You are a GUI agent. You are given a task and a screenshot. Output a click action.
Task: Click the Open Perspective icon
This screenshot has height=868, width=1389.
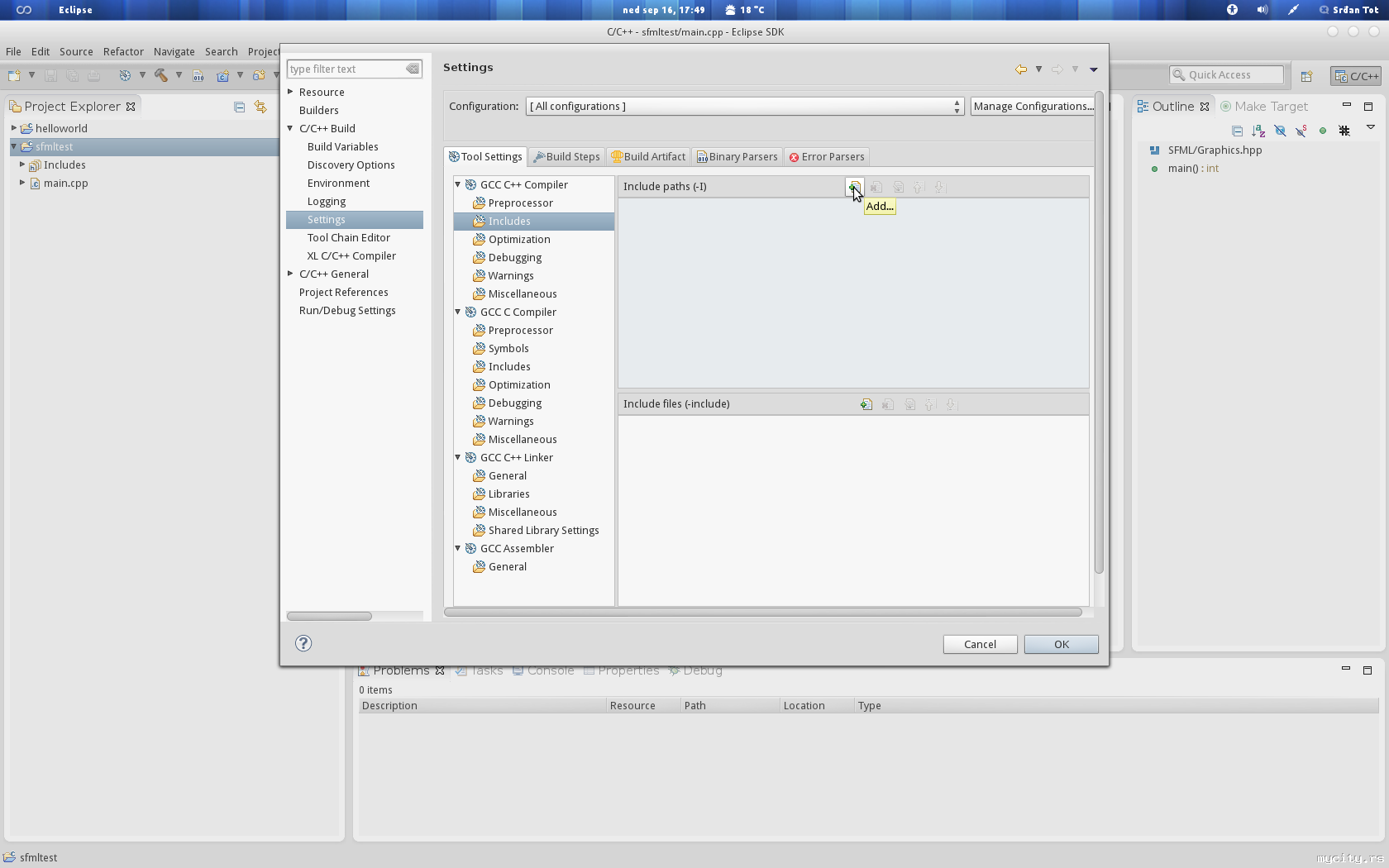(x=1306, y=76)
